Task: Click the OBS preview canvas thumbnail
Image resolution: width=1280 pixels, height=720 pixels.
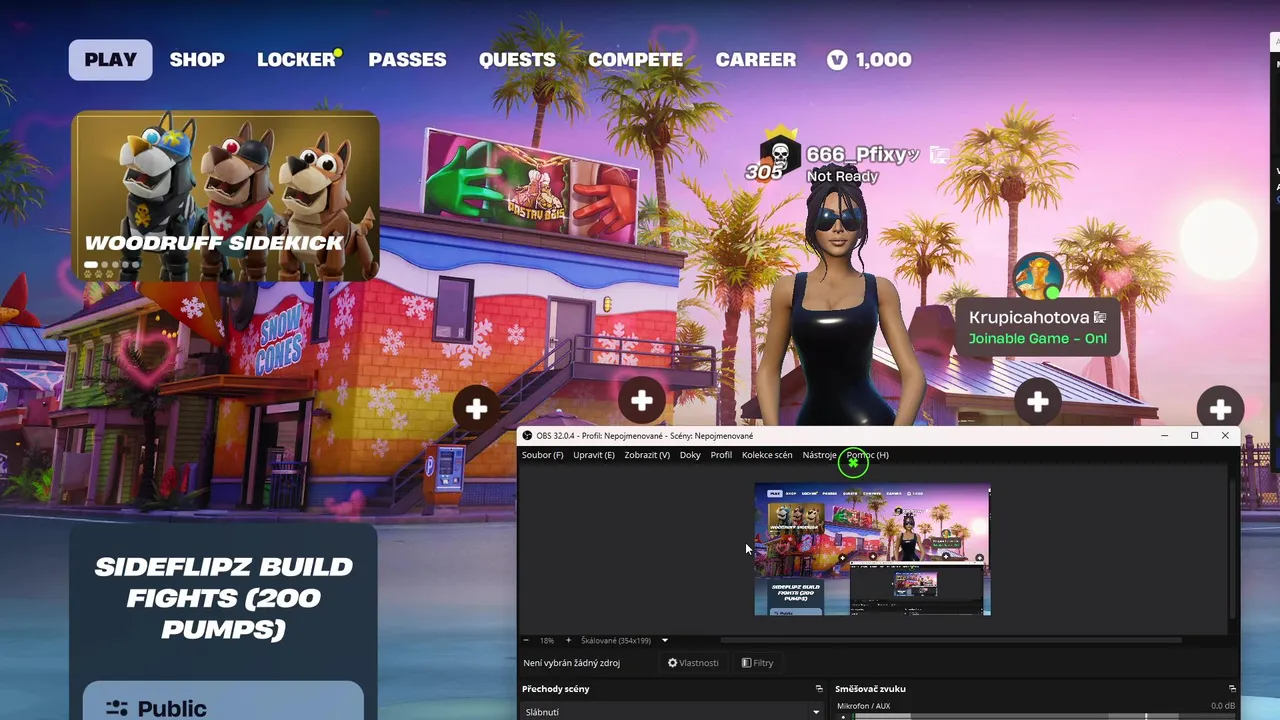Action: click(872, 549)
